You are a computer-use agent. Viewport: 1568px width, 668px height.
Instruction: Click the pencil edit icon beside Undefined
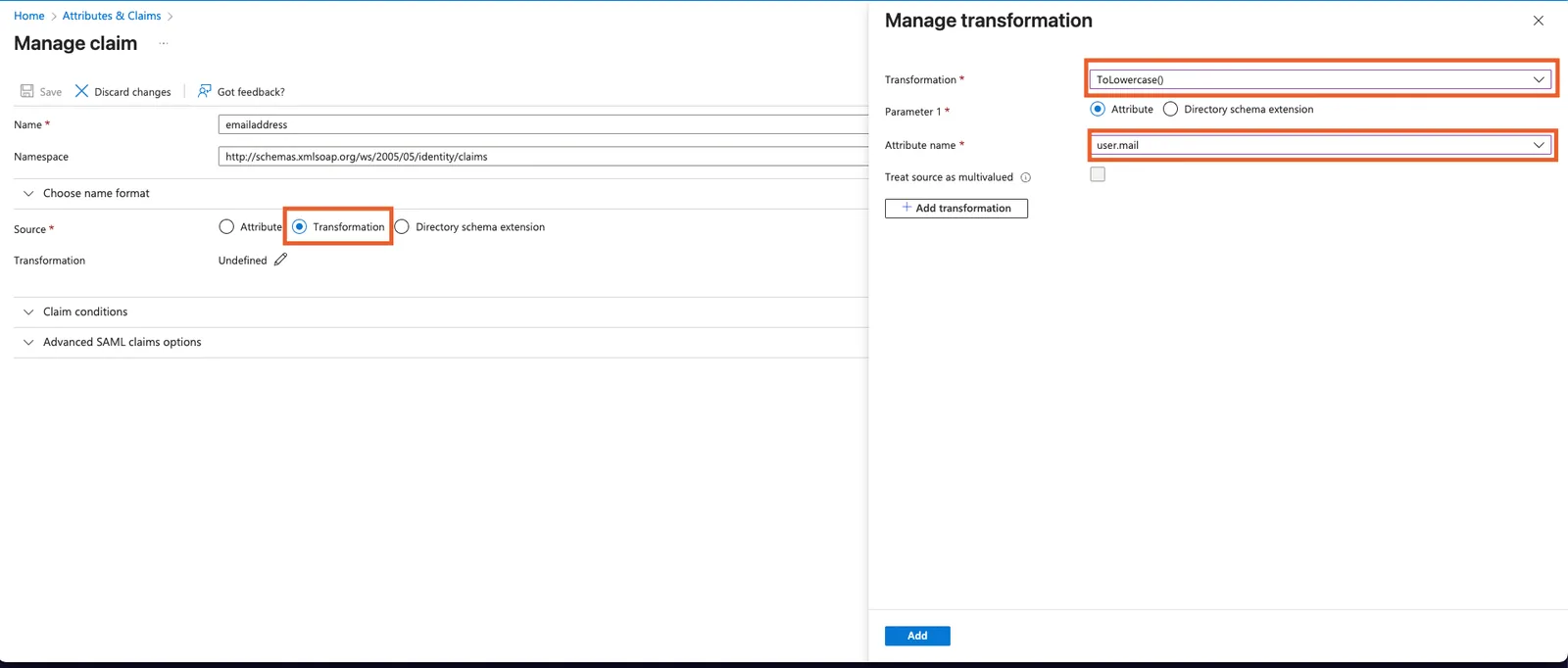point(281,260)
